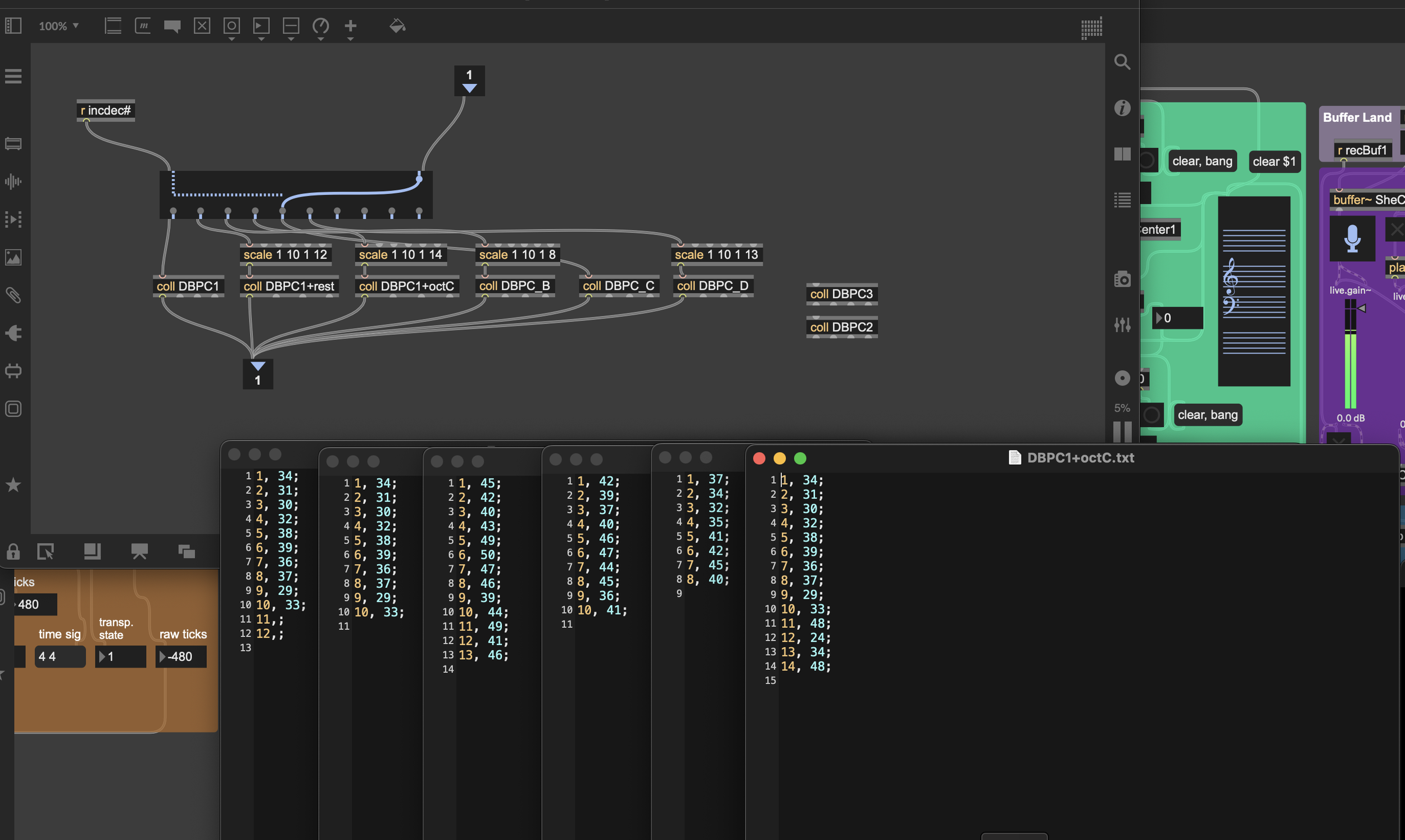The image size is (1405, 840).
Task: Show the grid icon in top toolbar
Action: 1091,28
